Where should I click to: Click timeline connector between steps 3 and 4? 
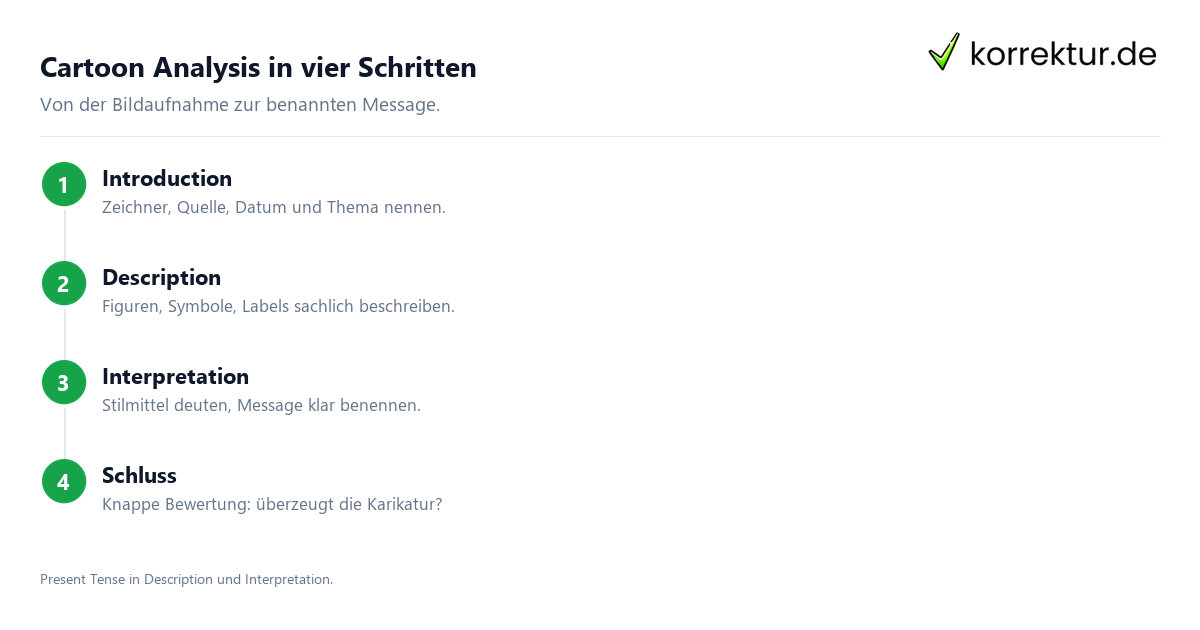pyautogui.click(x=64, y=432)
